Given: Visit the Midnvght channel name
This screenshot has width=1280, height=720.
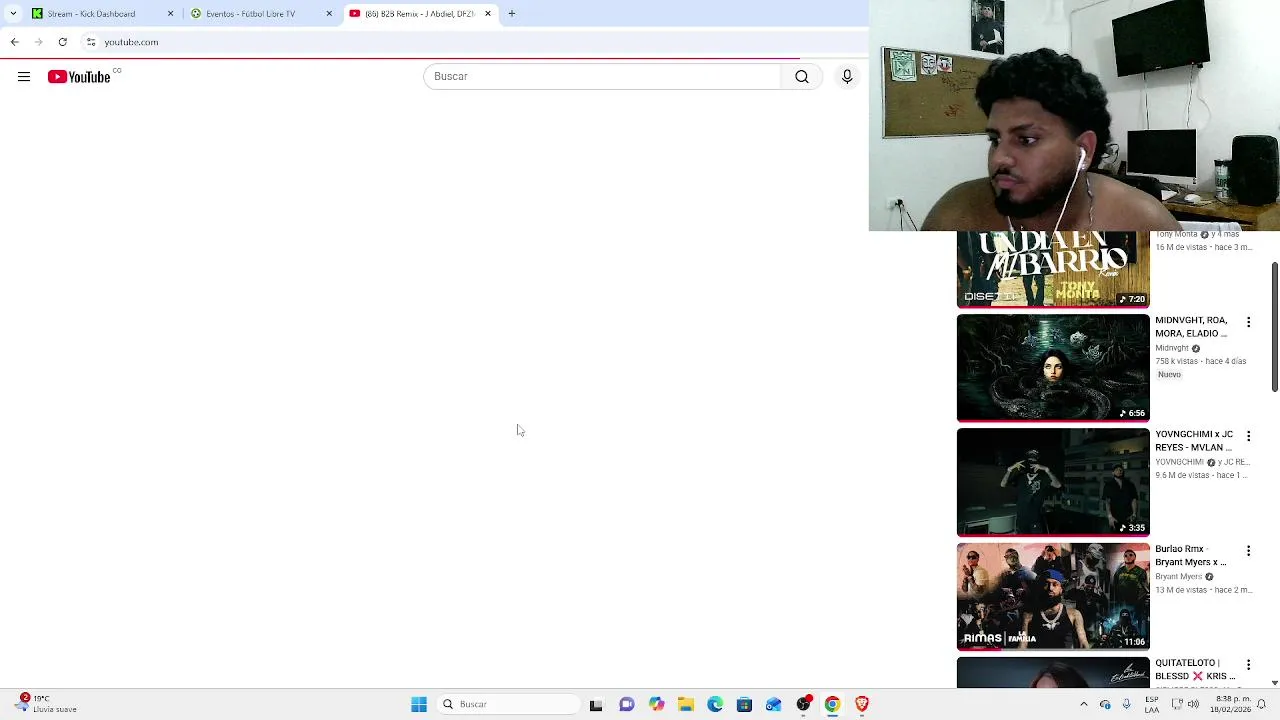Looking at the screenshot, I should tap(1172, 348).
